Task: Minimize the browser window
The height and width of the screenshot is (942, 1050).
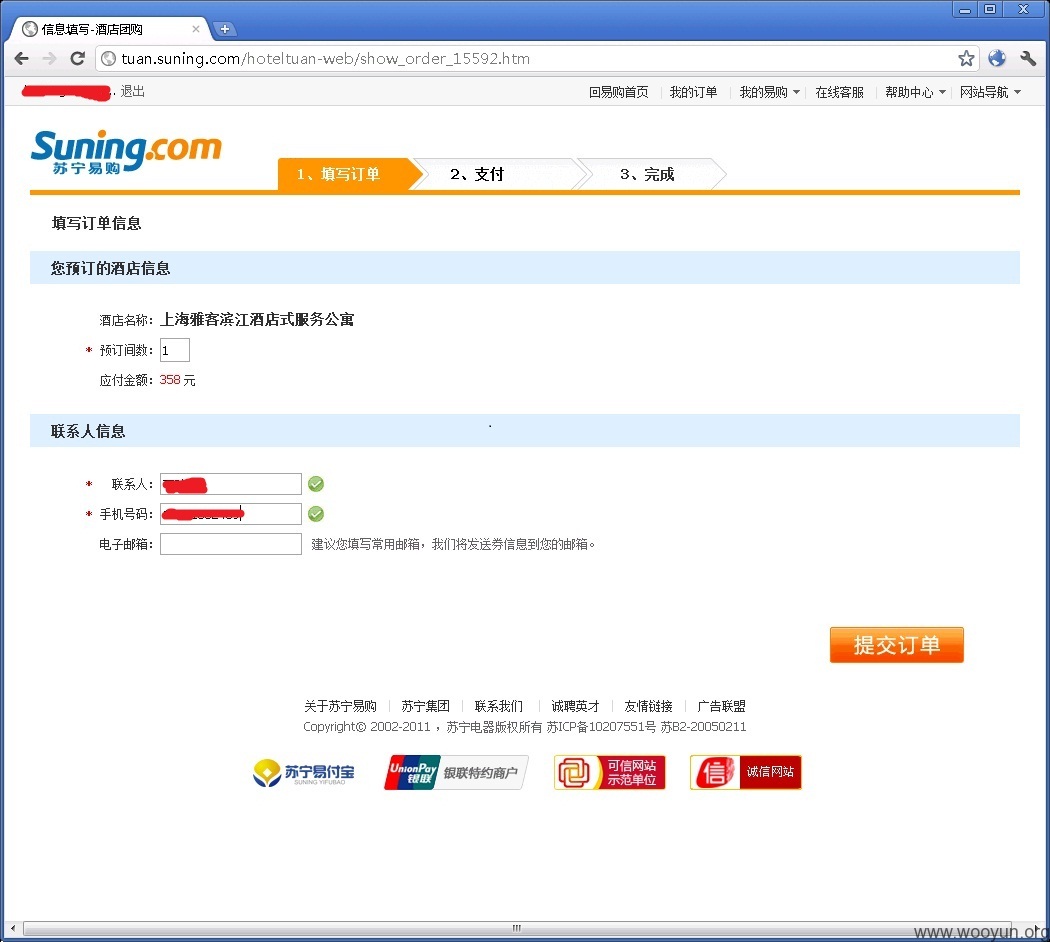Action: [965, 9]
